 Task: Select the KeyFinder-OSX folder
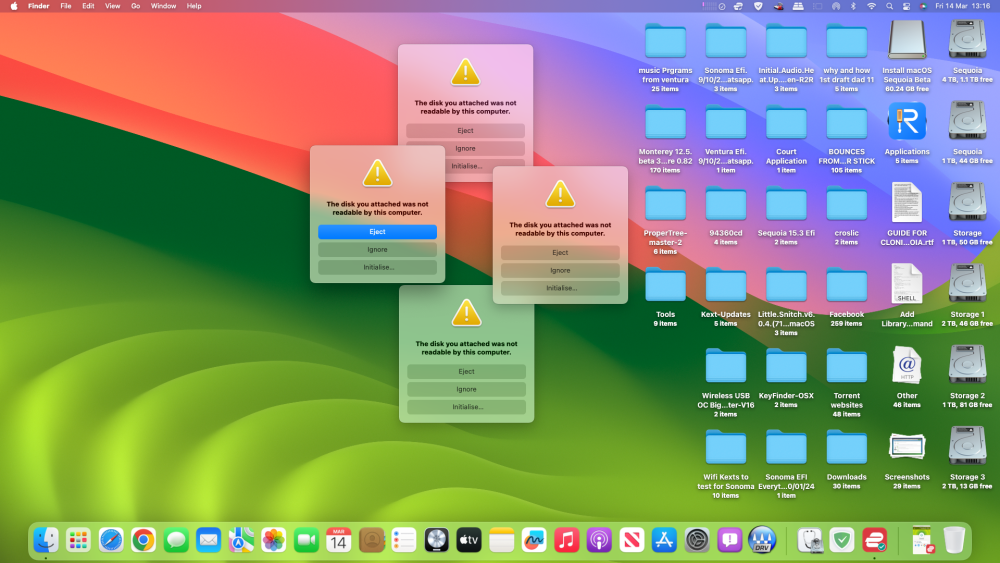[x=786, y=367]
